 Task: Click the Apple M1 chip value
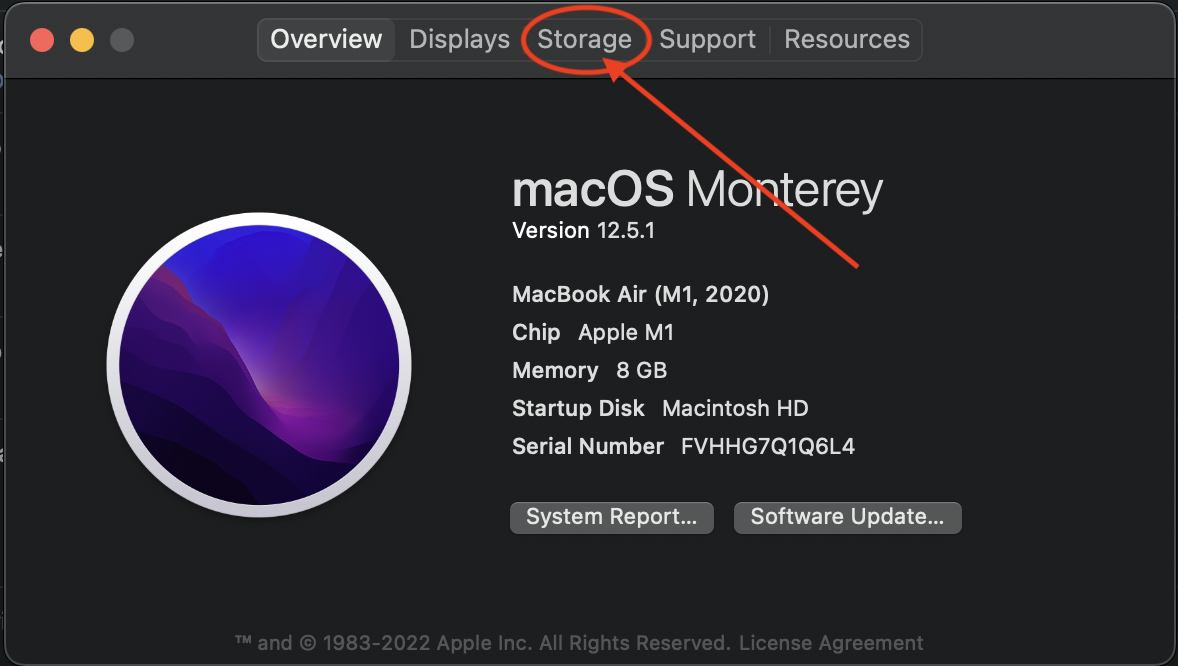[x=626, y=332]
